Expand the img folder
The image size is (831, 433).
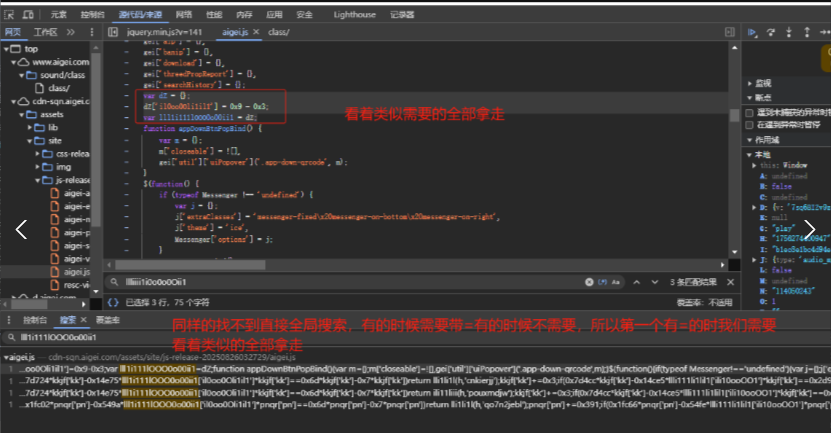(38, 167)
